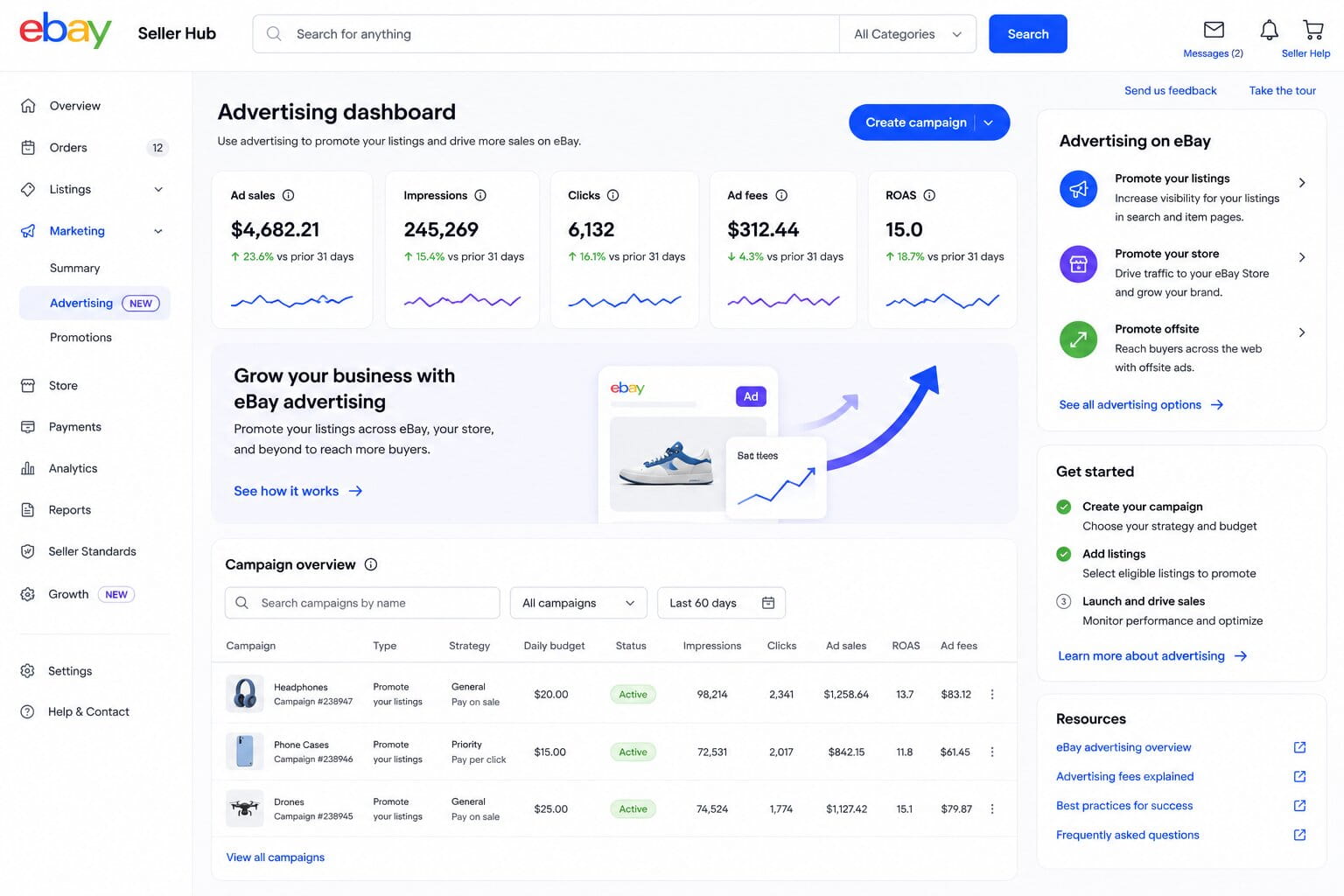This screenshot has height=896, width=1344.
Task: Expand the Promote your listings chevron
Action: point(1302,183)
